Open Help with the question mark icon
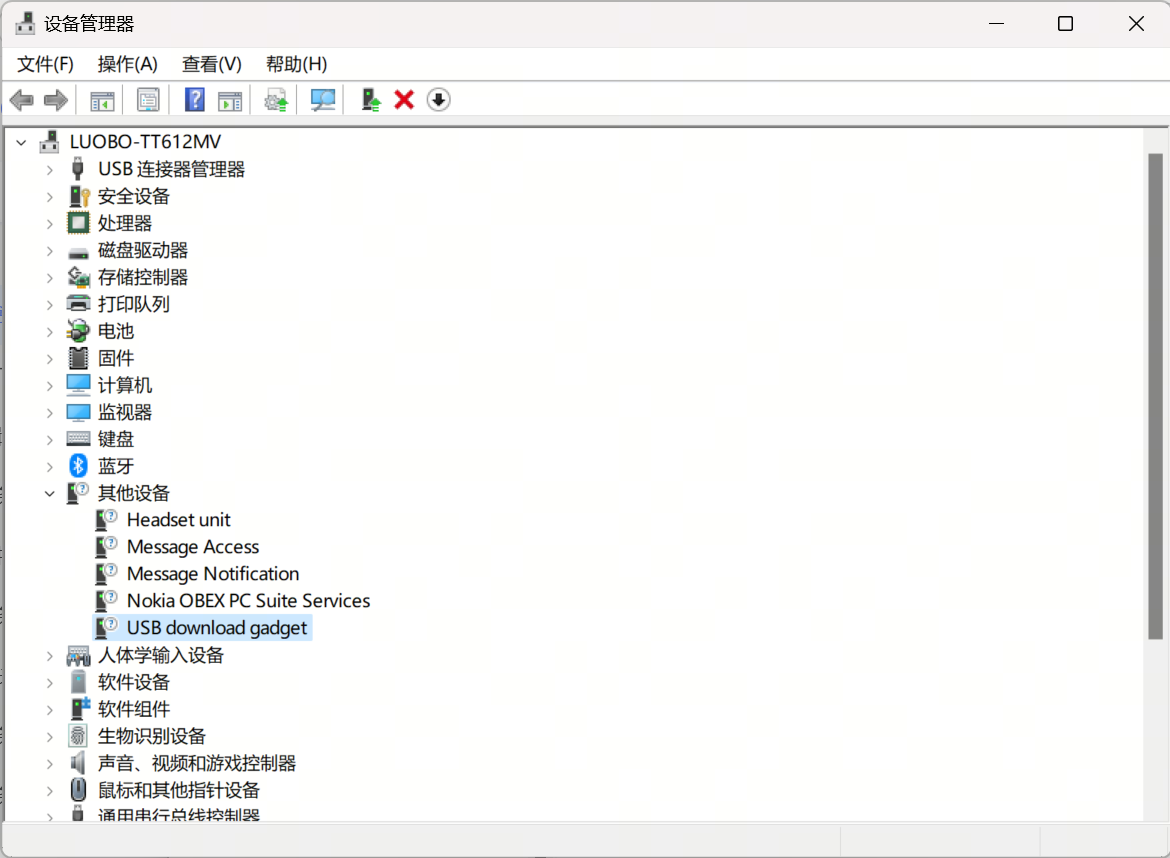 195,100
